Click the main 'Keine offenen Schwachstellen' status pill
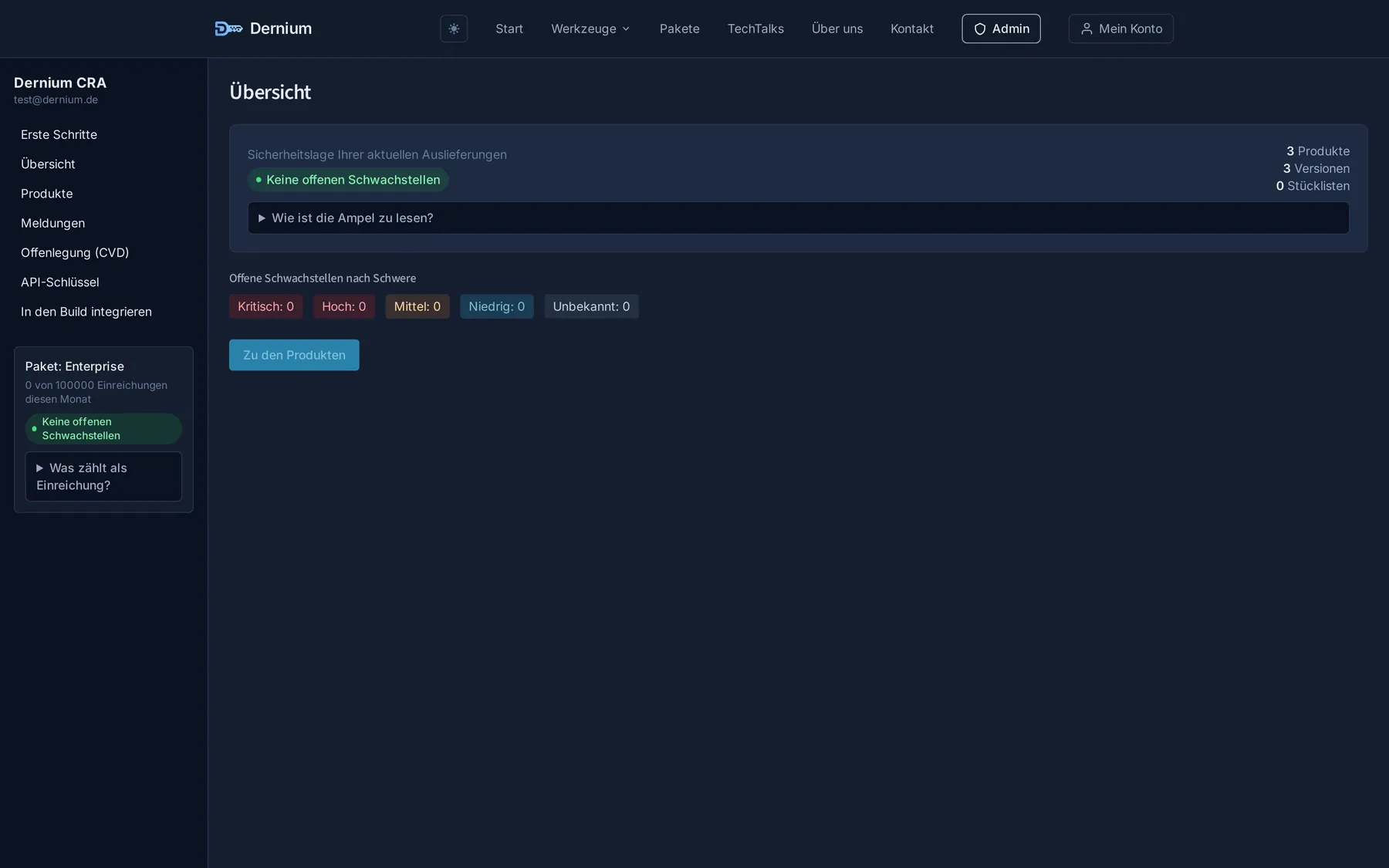 point(348,180)
